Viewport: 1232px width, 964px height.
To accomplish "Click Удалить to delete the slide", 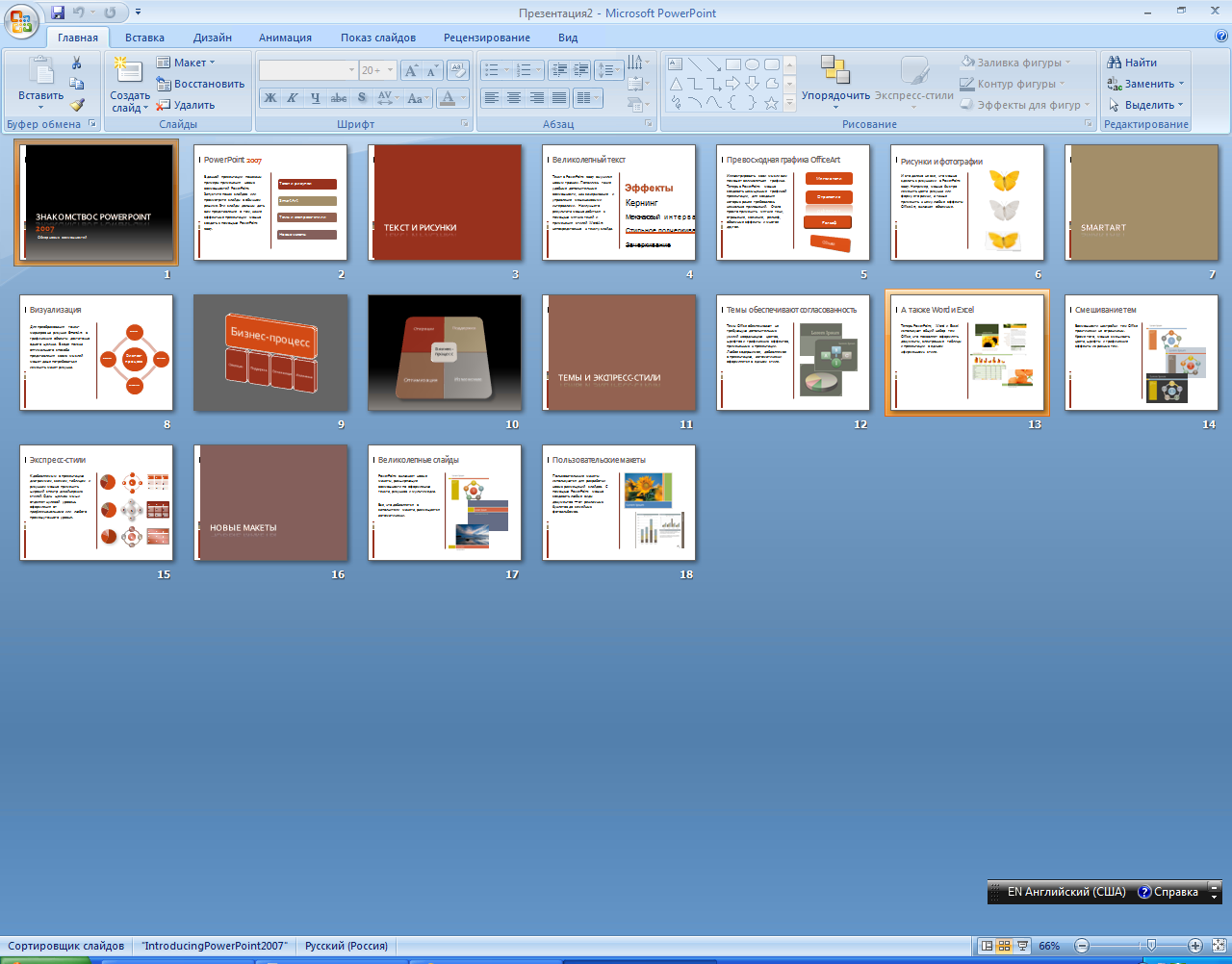I will 187,105.
